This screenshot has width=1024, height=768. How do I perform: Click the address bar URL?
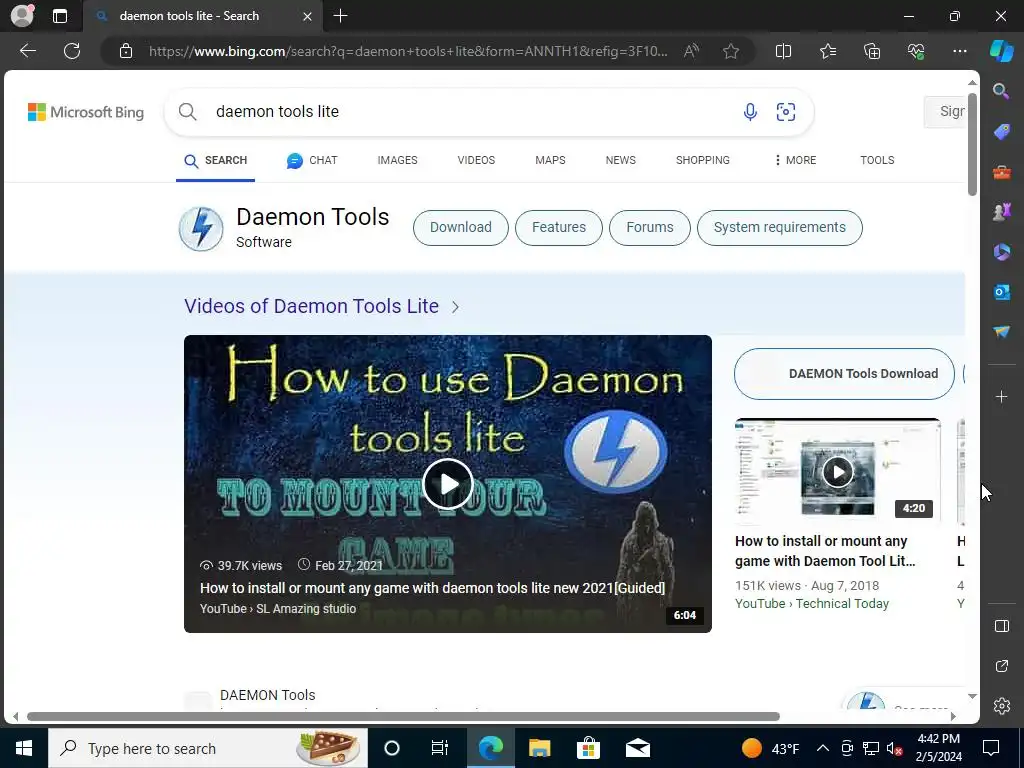408,51
